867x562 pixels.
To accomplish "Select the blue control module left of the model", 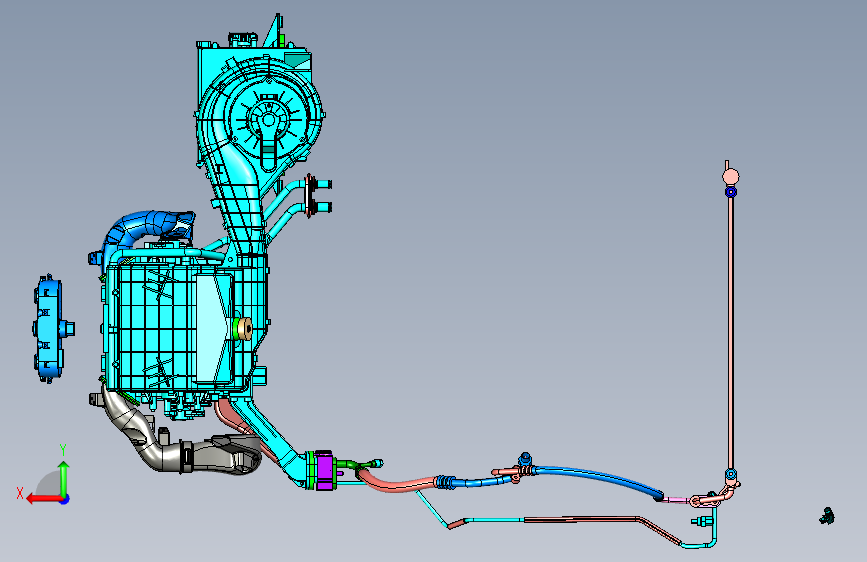I will [x=52, y=329].
